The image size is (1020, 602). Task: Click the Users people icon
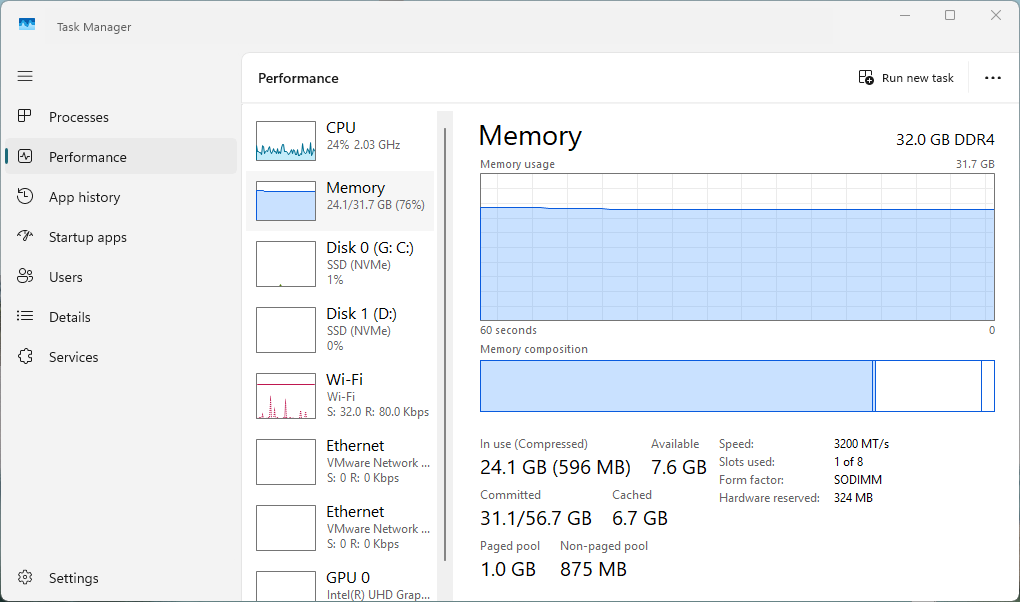pos(25,276)
